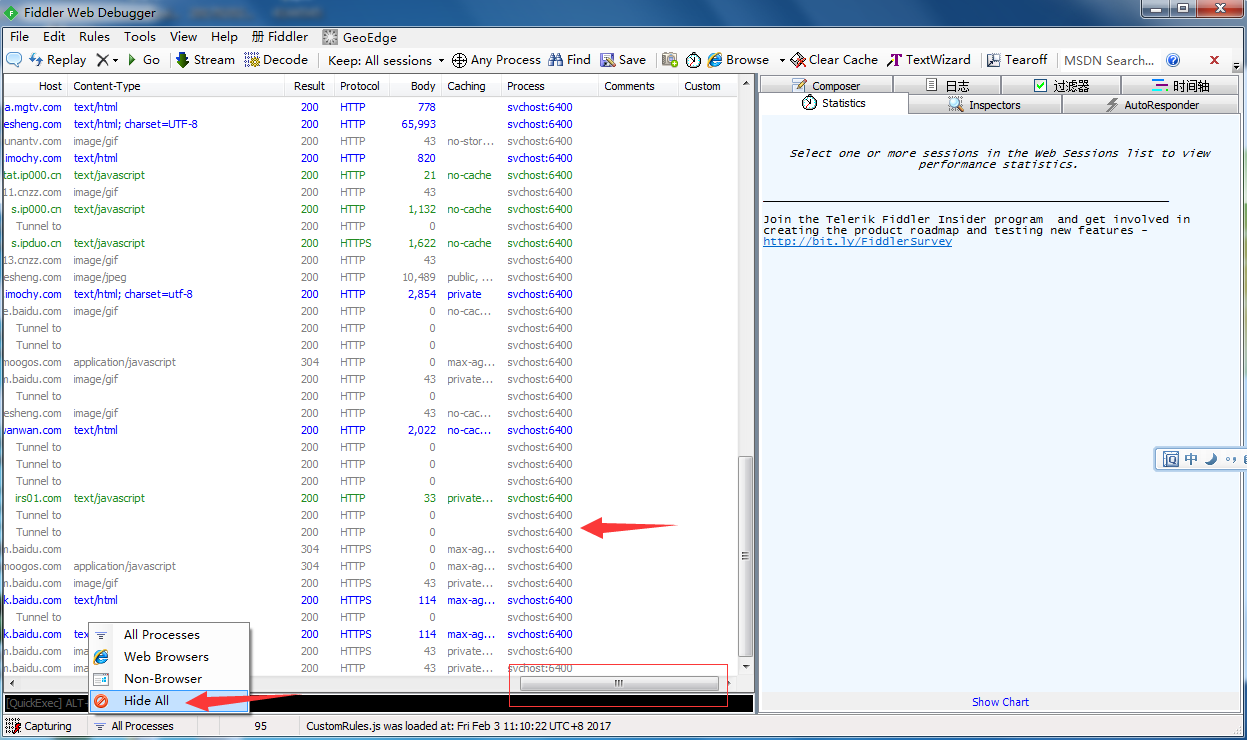
Task: Switch to the 时间轴 timeline tab
Action: coord(1180,85)
